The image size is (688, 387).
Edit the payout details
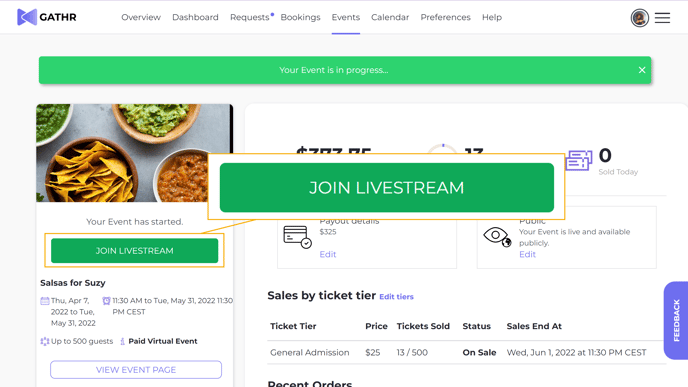[x=328, y=254]
